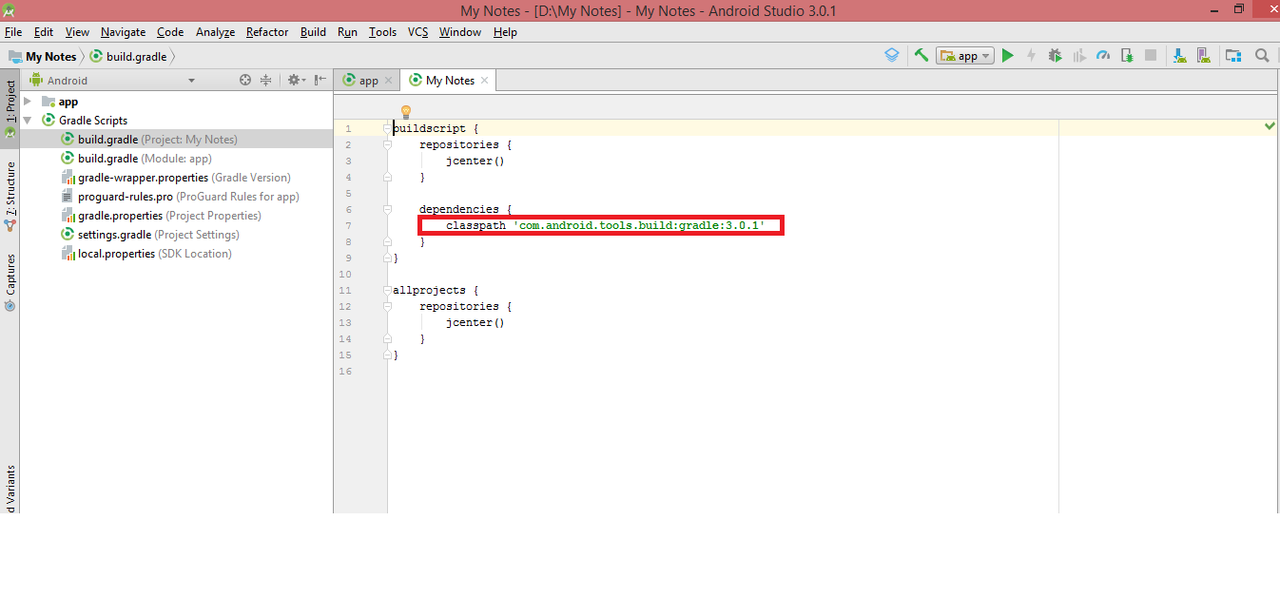
Task: Click the Sync Project layers icon
Action: pyautogui.click(x=892, y=56)
